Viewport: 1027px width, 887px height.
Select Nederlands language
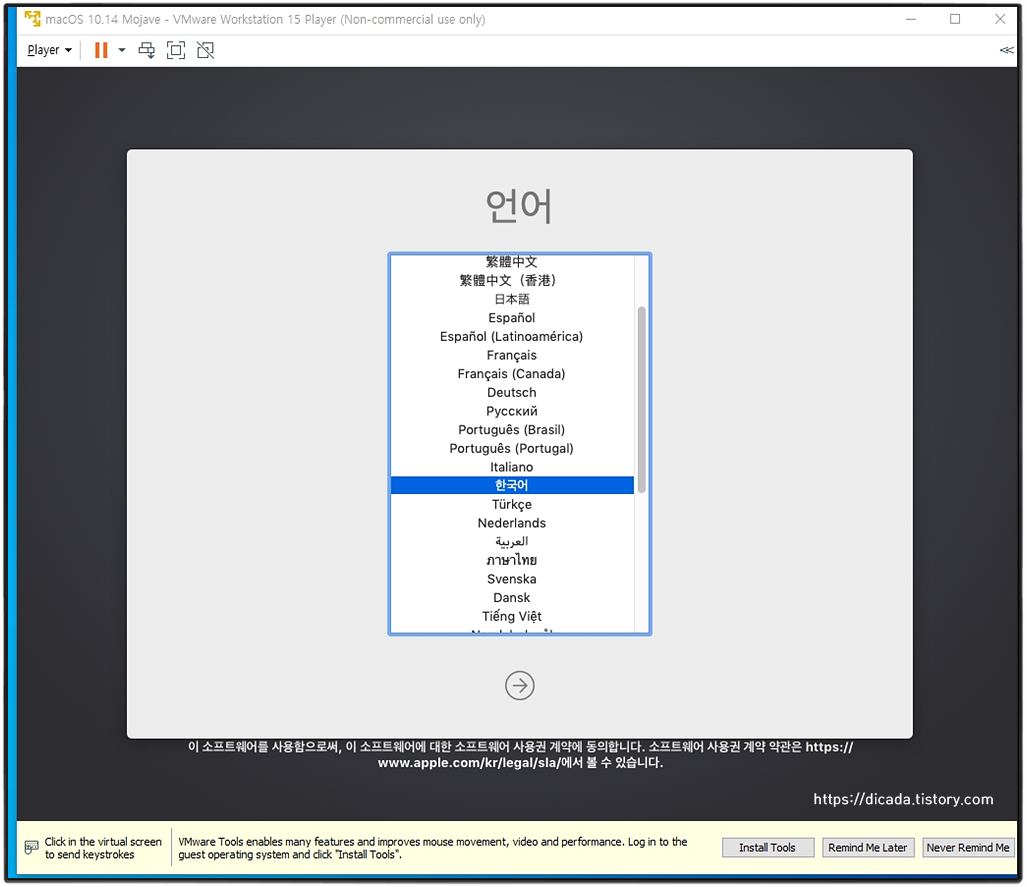[x=512, y=523]
